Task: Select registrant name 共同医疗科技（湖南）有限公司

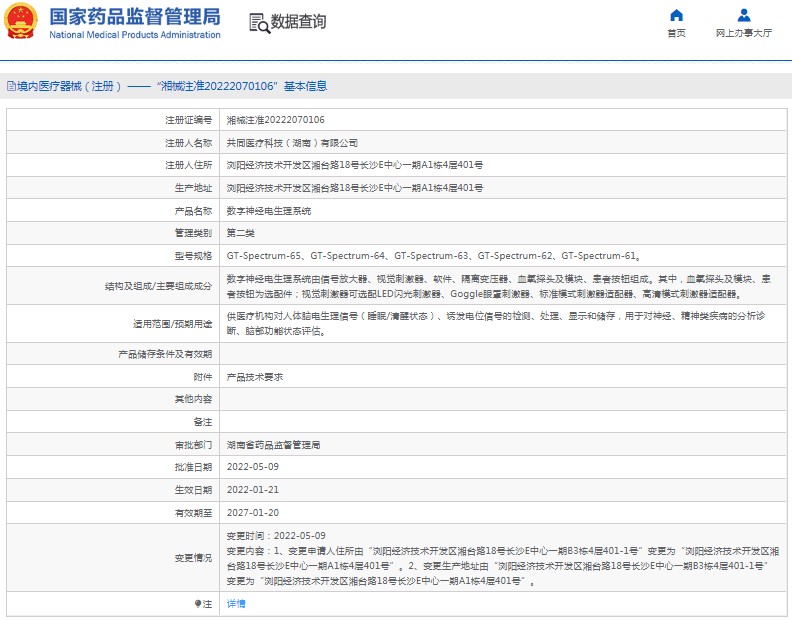Action: [x=292, y=143]
